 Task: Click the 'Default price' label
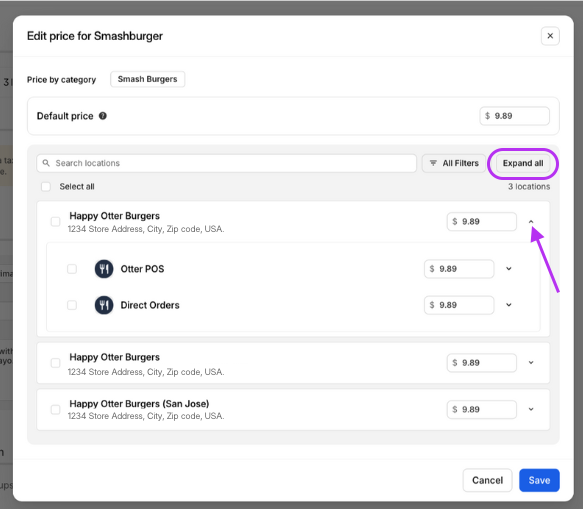tap(65, 116)
